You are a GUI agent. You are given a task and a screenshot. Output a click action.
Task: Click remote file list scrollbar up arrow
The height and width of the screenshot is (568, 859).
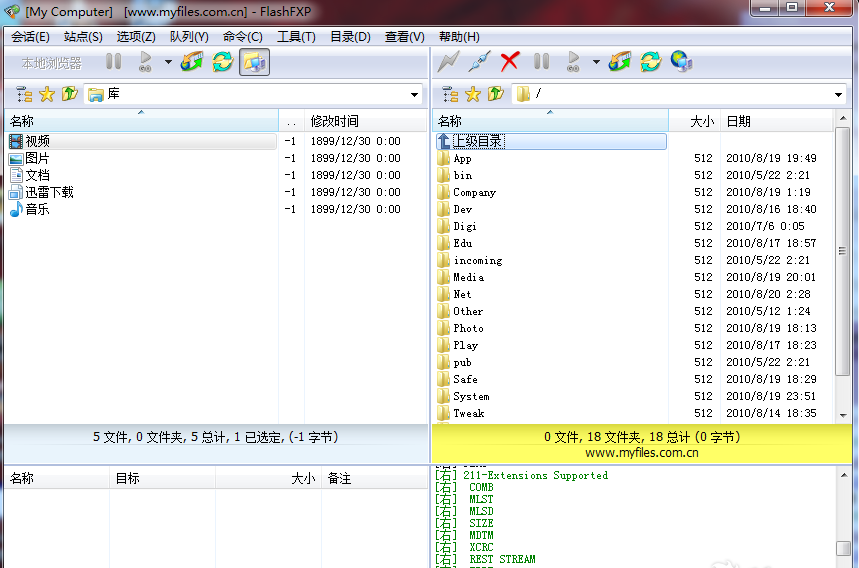(x=843, y=118)
